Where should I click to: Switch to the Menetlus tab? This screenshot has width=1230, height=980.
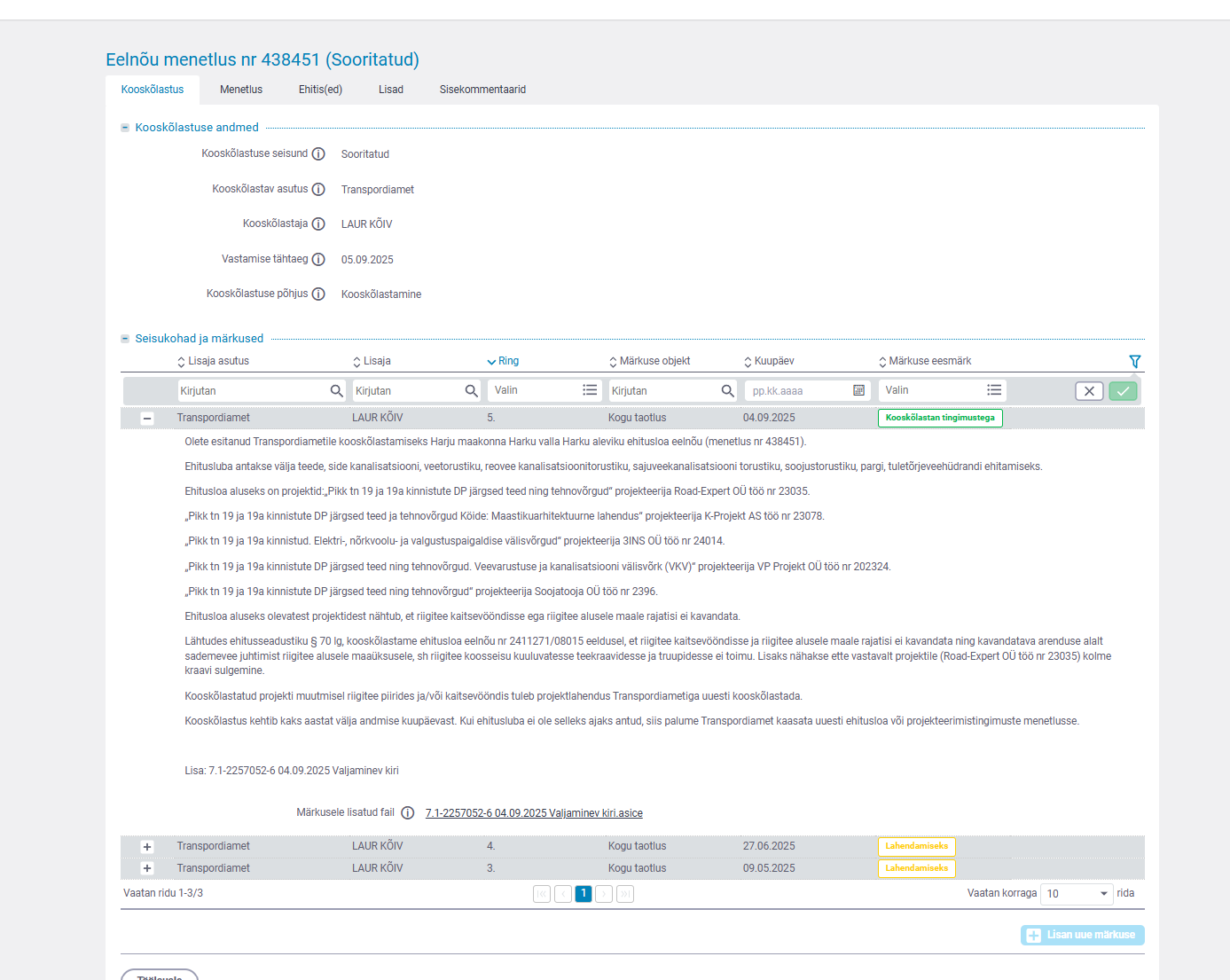coord(241,90)
